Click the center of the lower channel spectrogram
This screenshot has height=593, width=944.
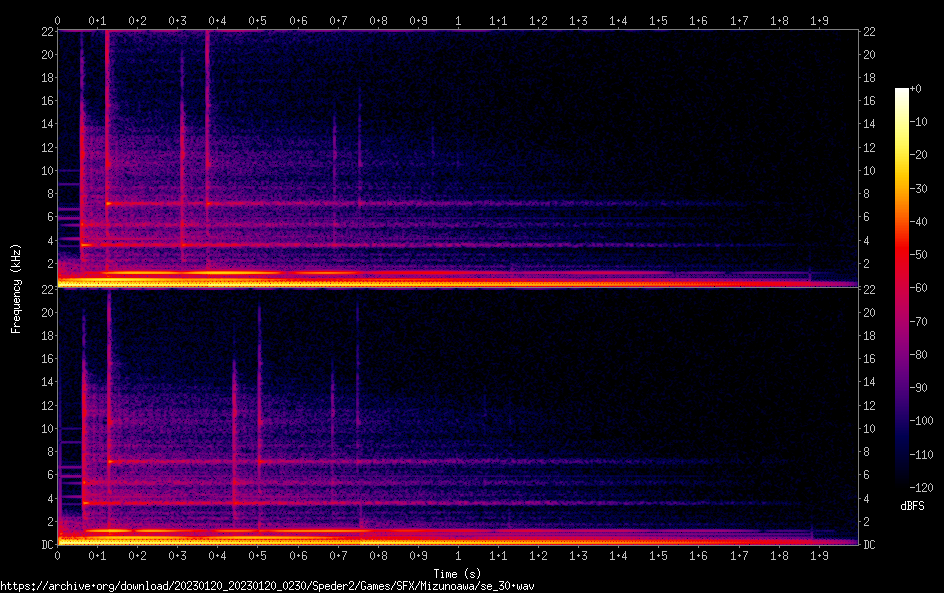[x=458, y=416]
